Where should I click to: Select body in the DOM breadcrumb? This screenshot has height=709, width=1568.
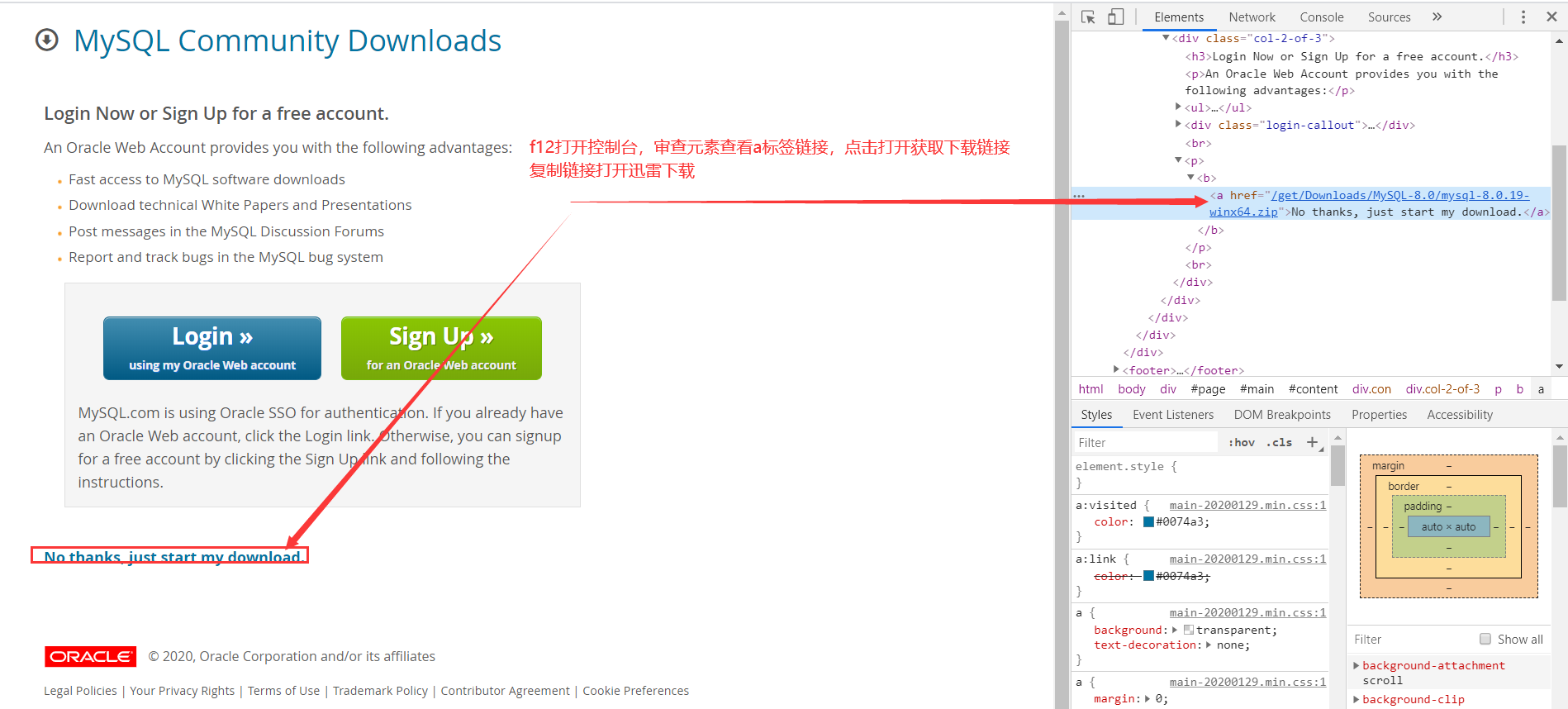(1131, 389)
